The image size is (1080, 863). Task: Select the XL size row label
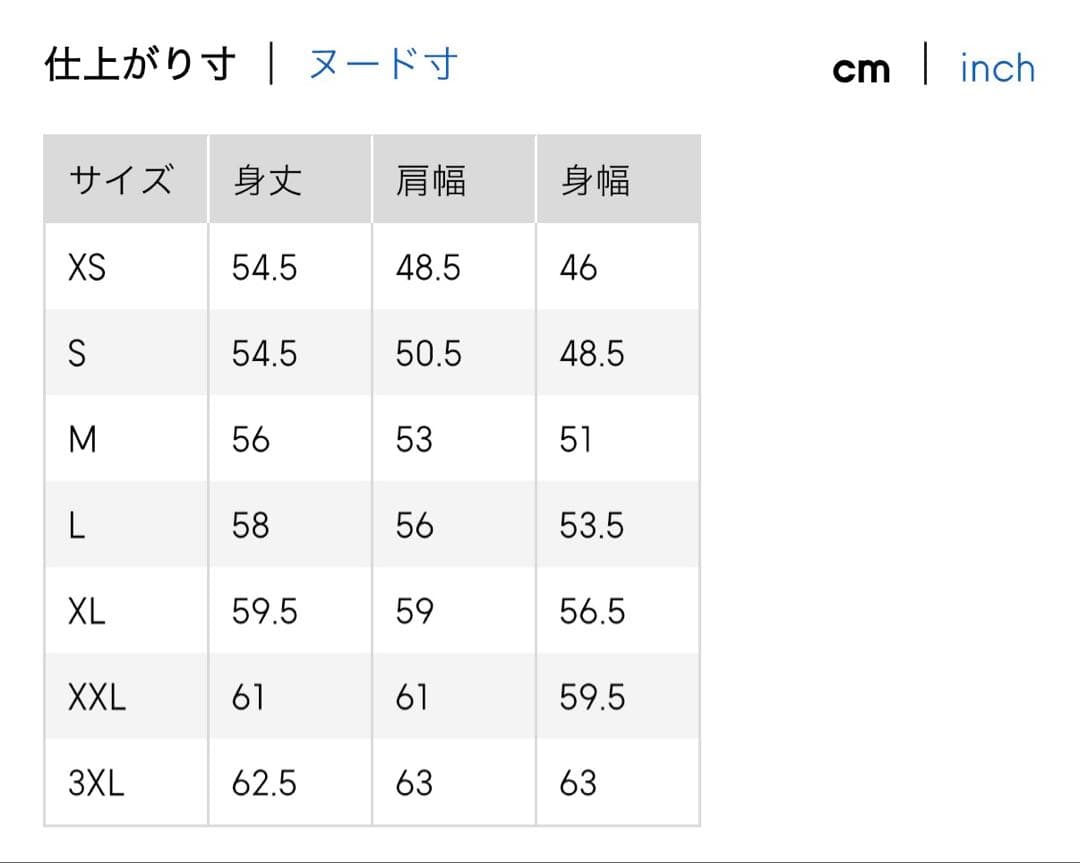tap(87, 612)
